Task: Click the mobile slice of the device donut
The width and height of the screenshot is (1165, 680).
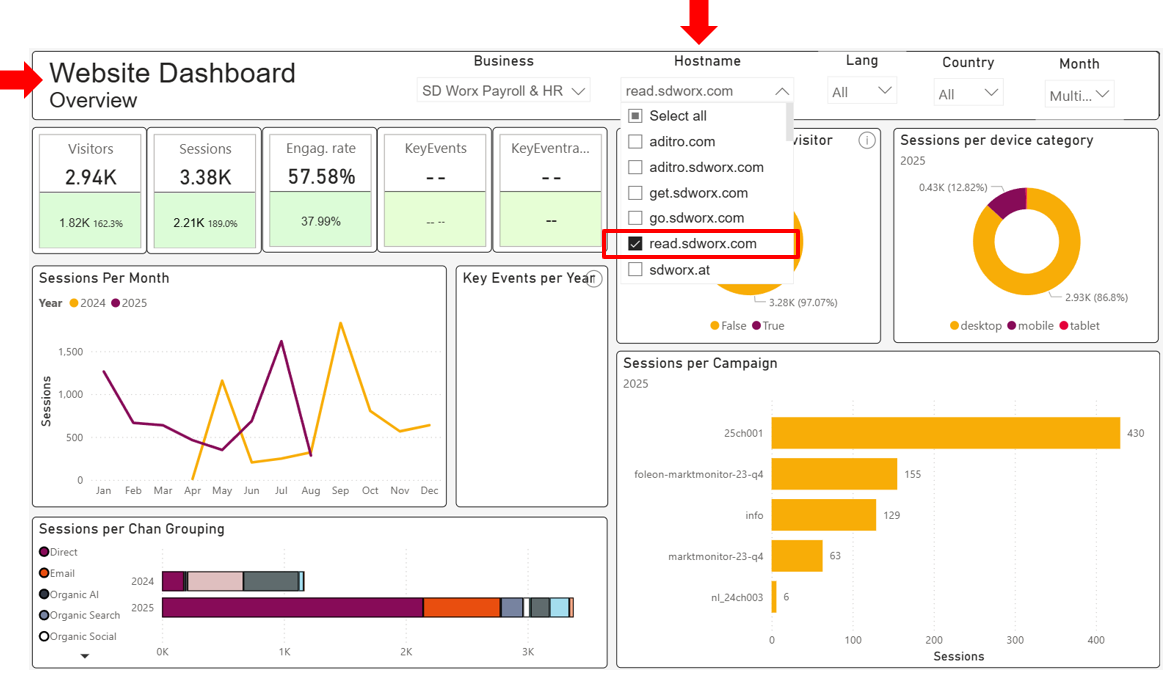Action: pyautogui.click(x=1009, y=201)
